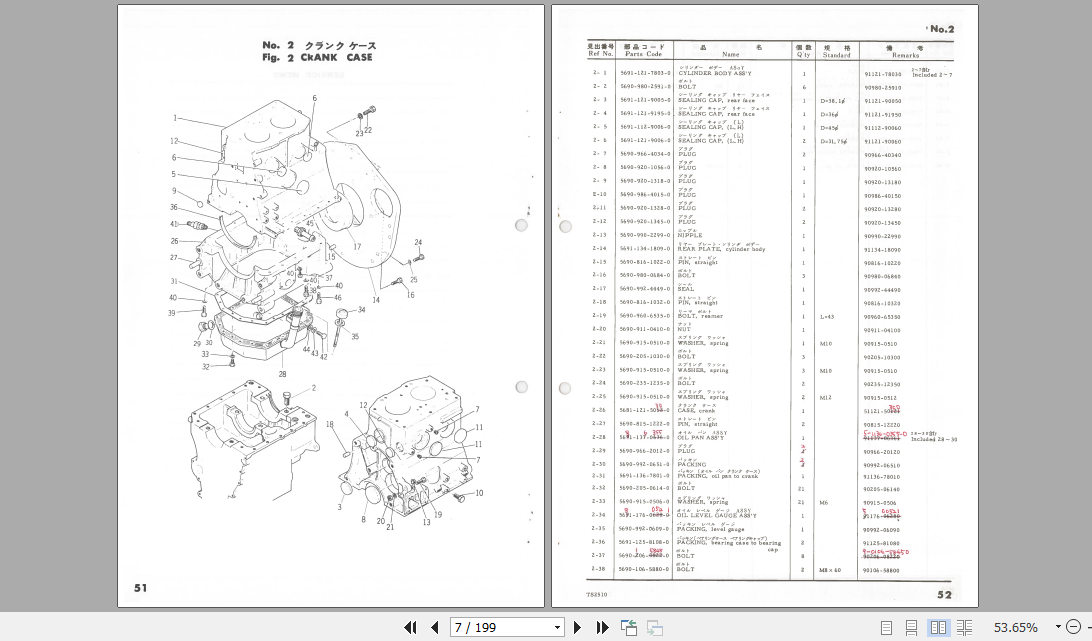Open the page number dropdown

pyautogui.click(x=557, y=628)
